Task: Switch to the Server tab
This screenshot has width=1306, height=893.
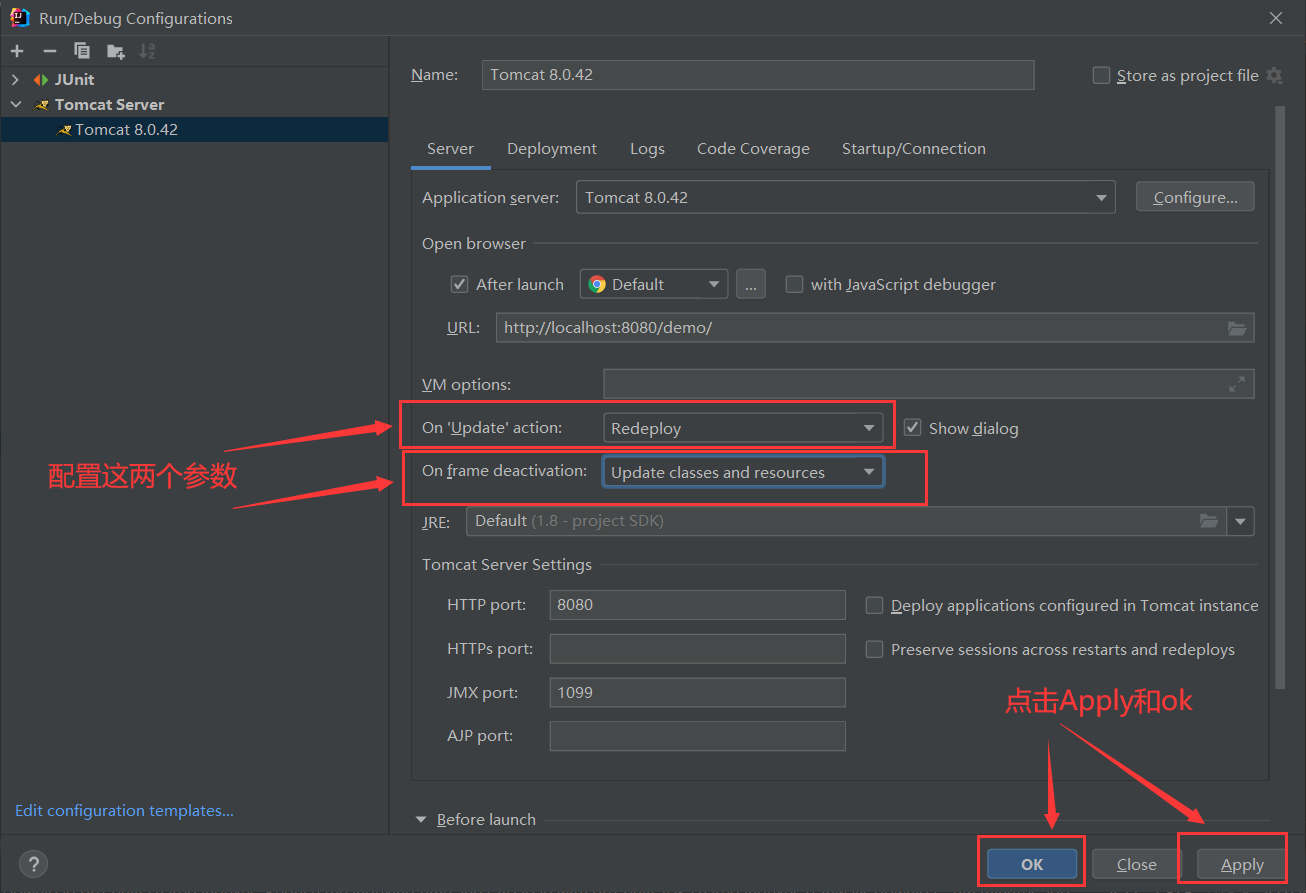Action: pos(450,149)
